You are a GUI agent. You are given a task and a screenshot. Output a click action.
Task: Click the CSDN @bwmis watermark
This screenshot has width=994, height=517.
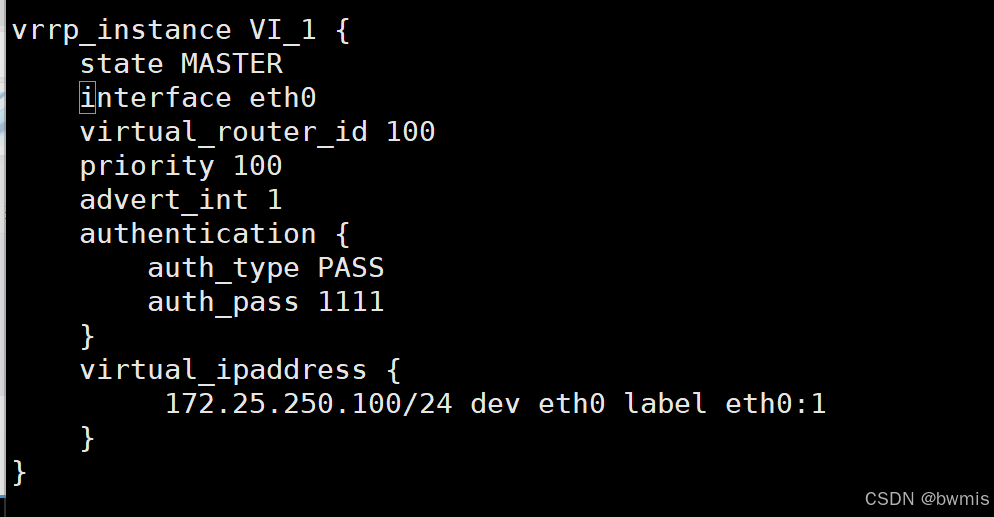927,499
